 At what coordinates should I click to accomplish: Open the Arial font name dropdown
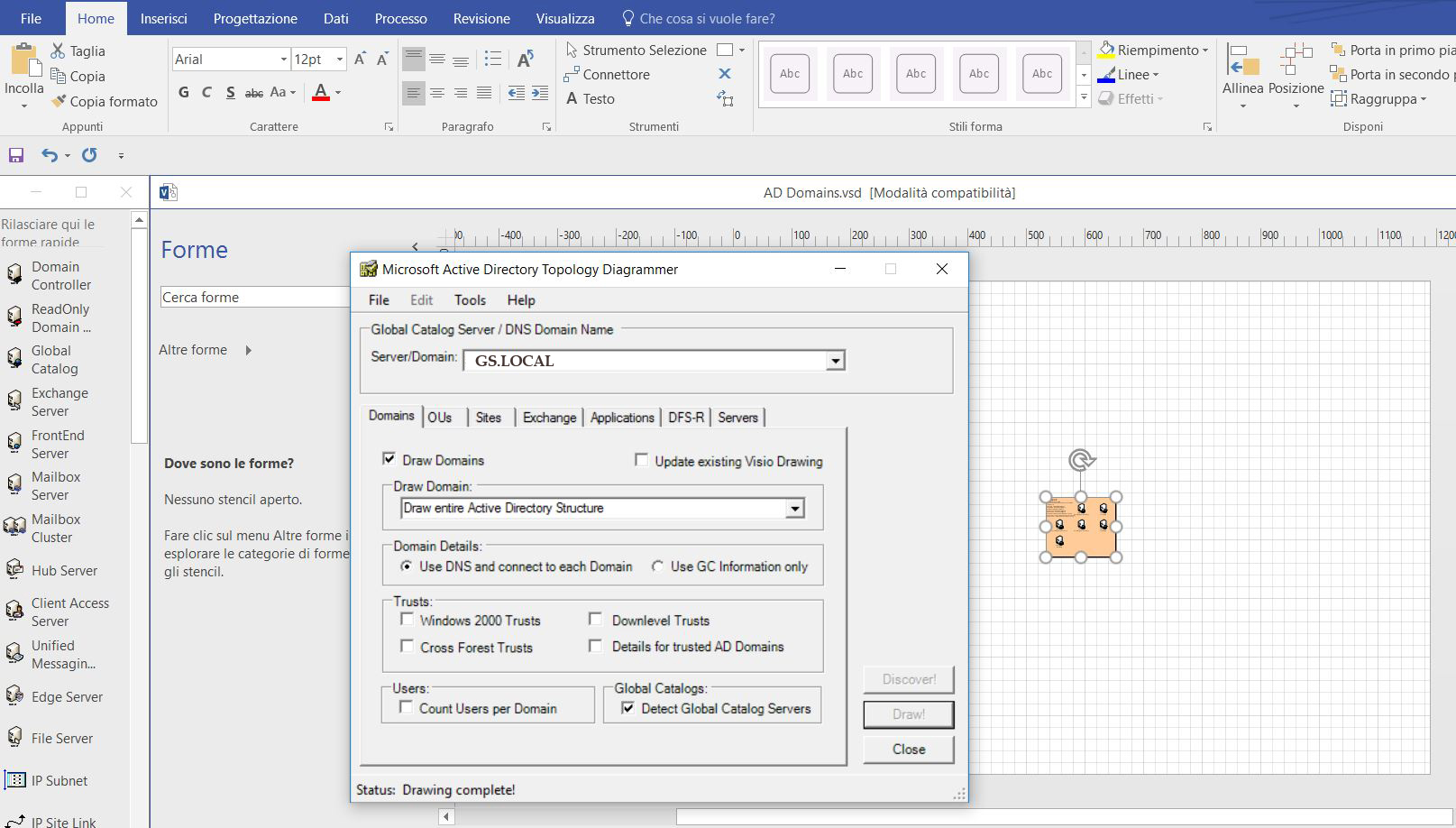point(283,59)
